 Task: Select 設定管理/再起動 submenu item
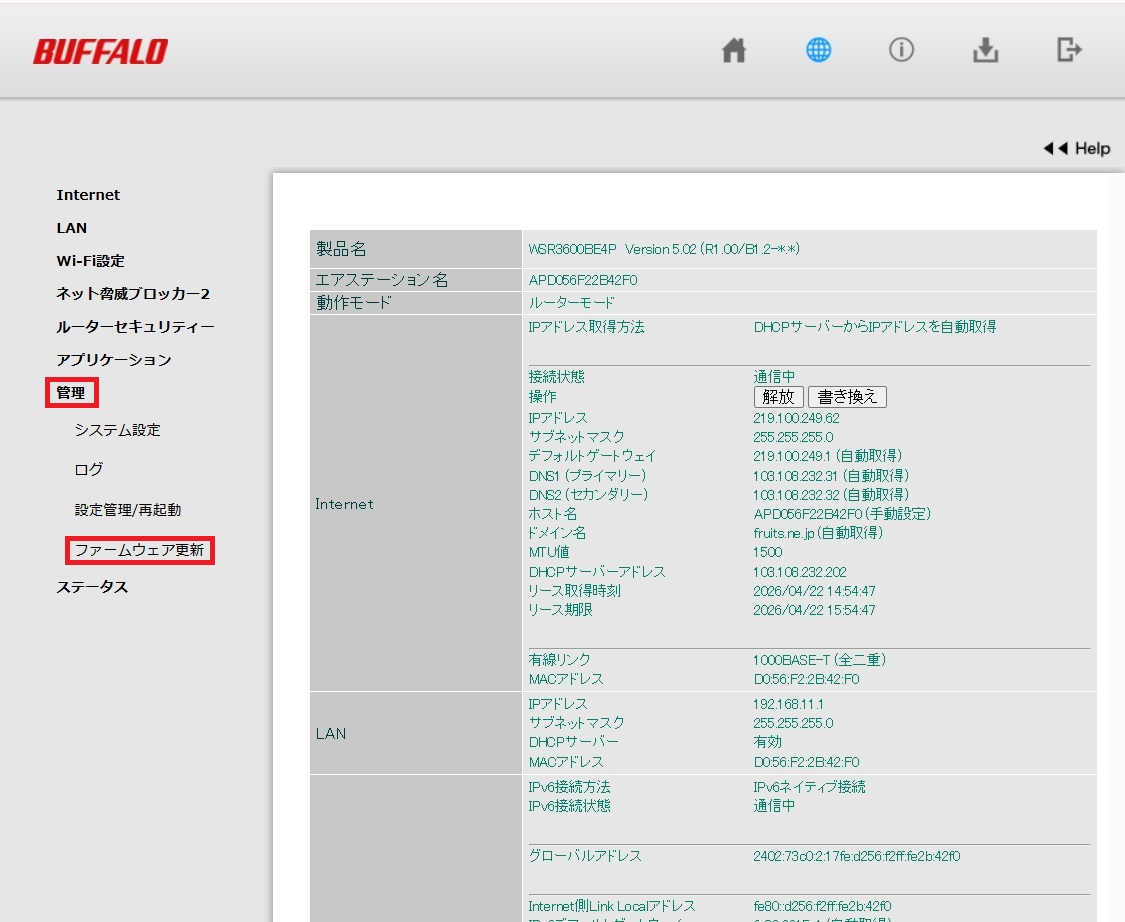128,510
